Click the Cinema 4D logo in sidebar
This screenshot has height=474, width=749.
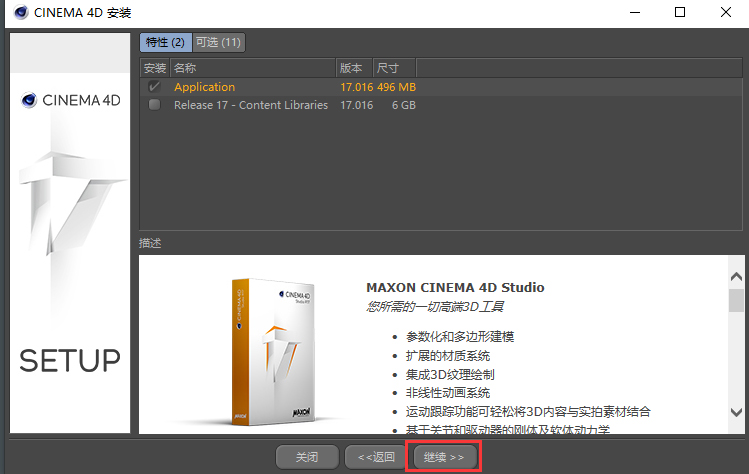71,100
